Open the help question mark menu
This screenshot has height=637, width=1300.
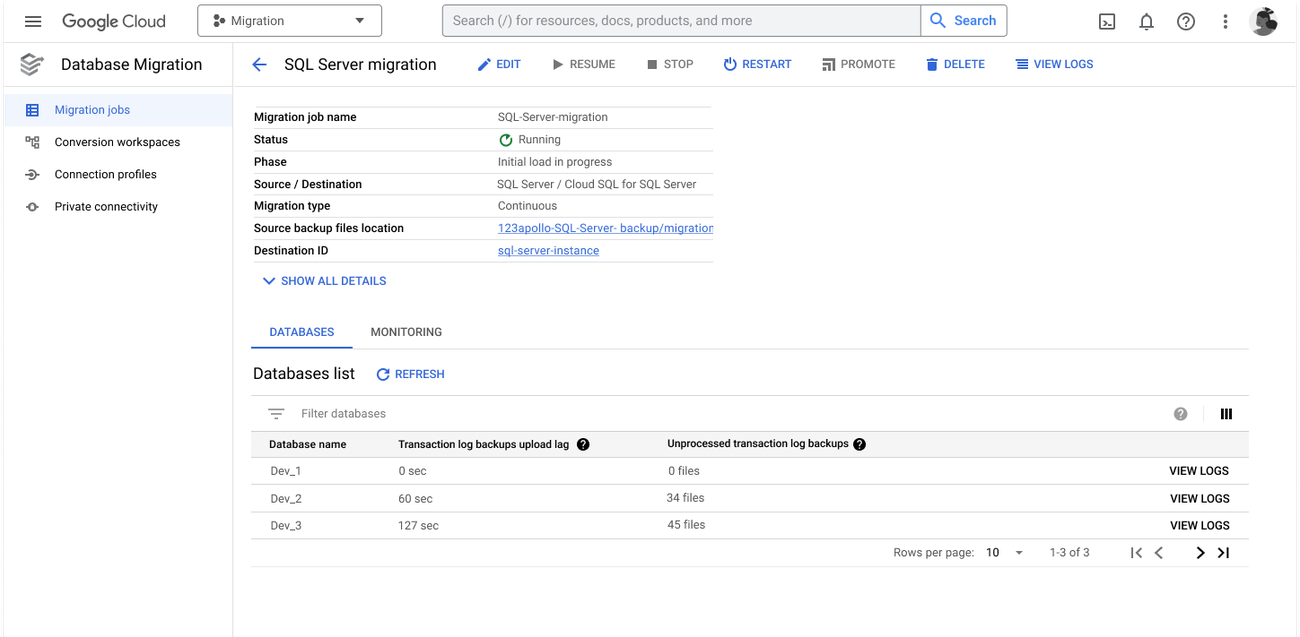[1186, 21]
